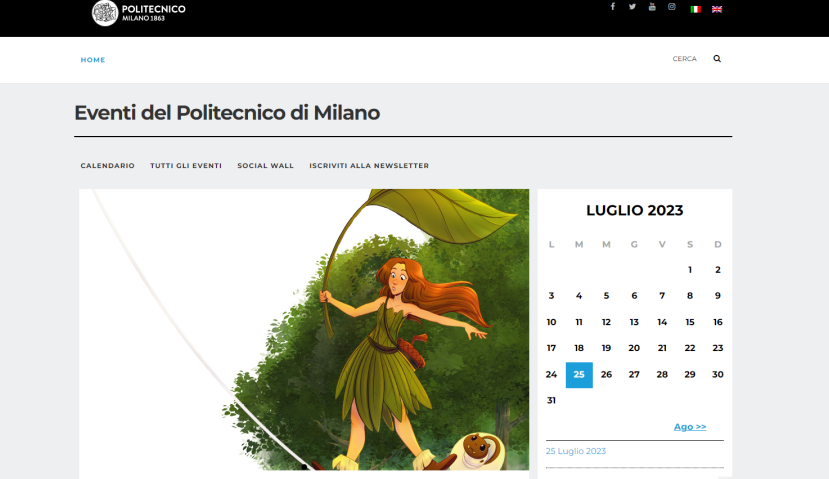Select day 12 in the calendar
Viewport: 829px width, 479px height.
[606, 322]
